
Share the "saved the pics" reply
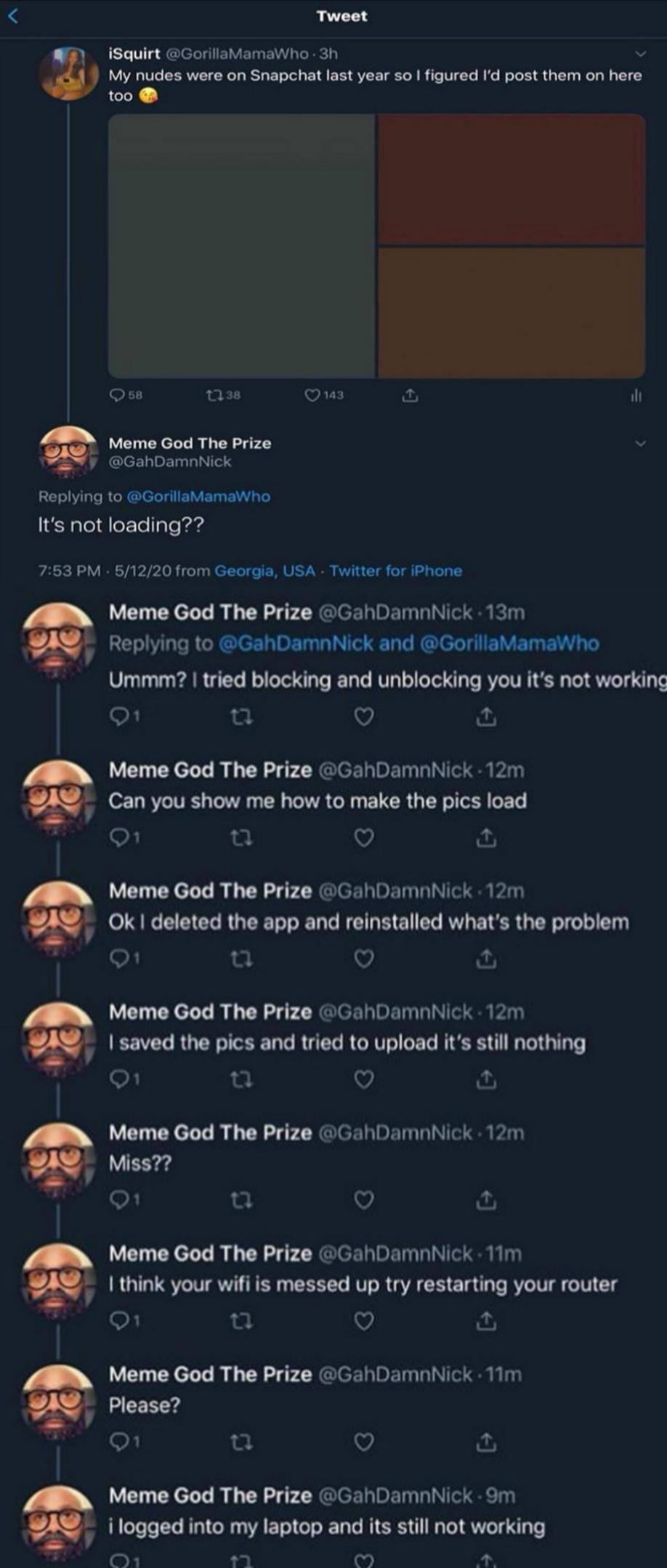(486, 1080)
